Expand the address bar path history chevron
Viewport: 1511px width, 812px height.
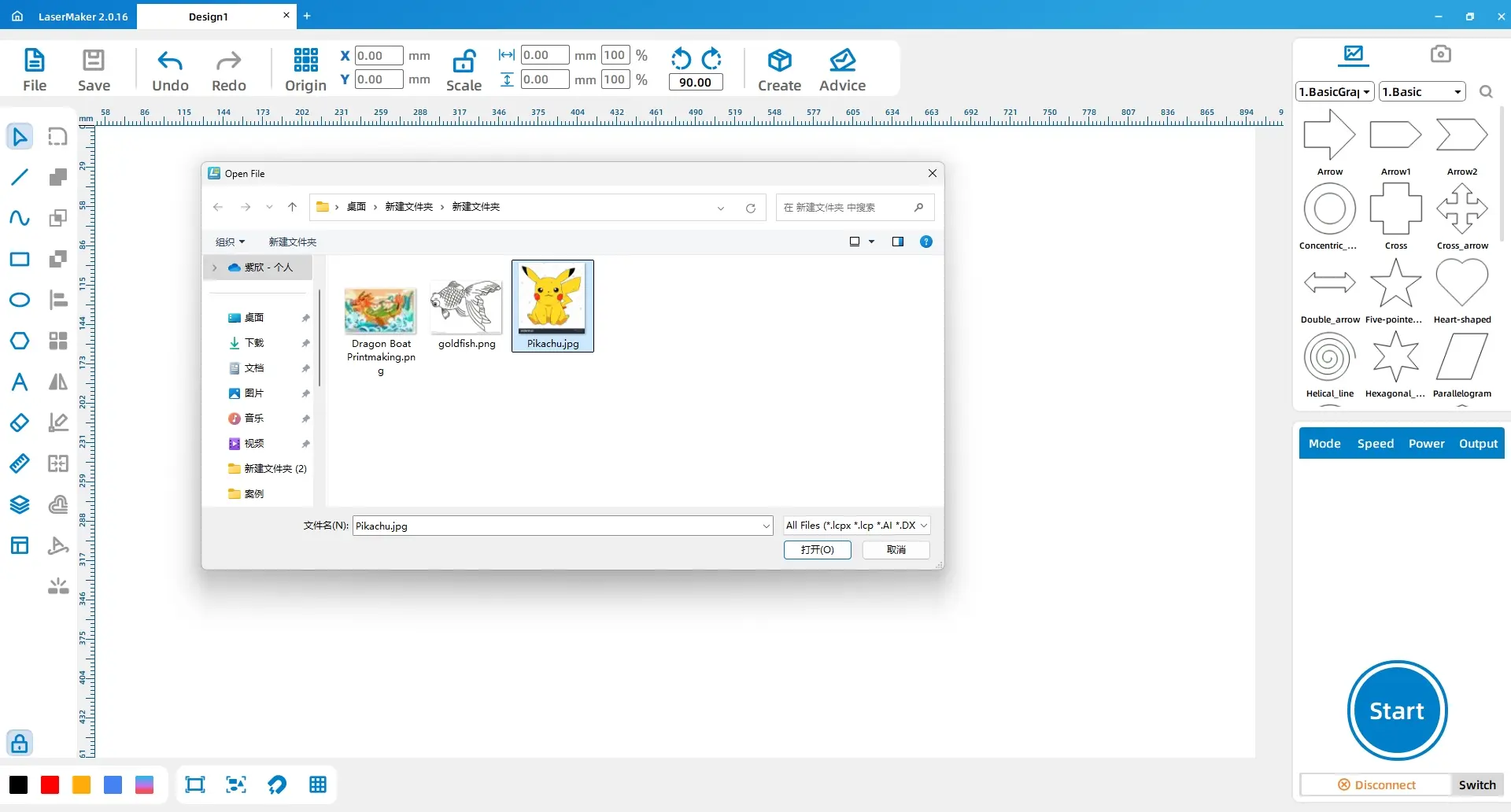pyautogui.click(x=720, y=208)
